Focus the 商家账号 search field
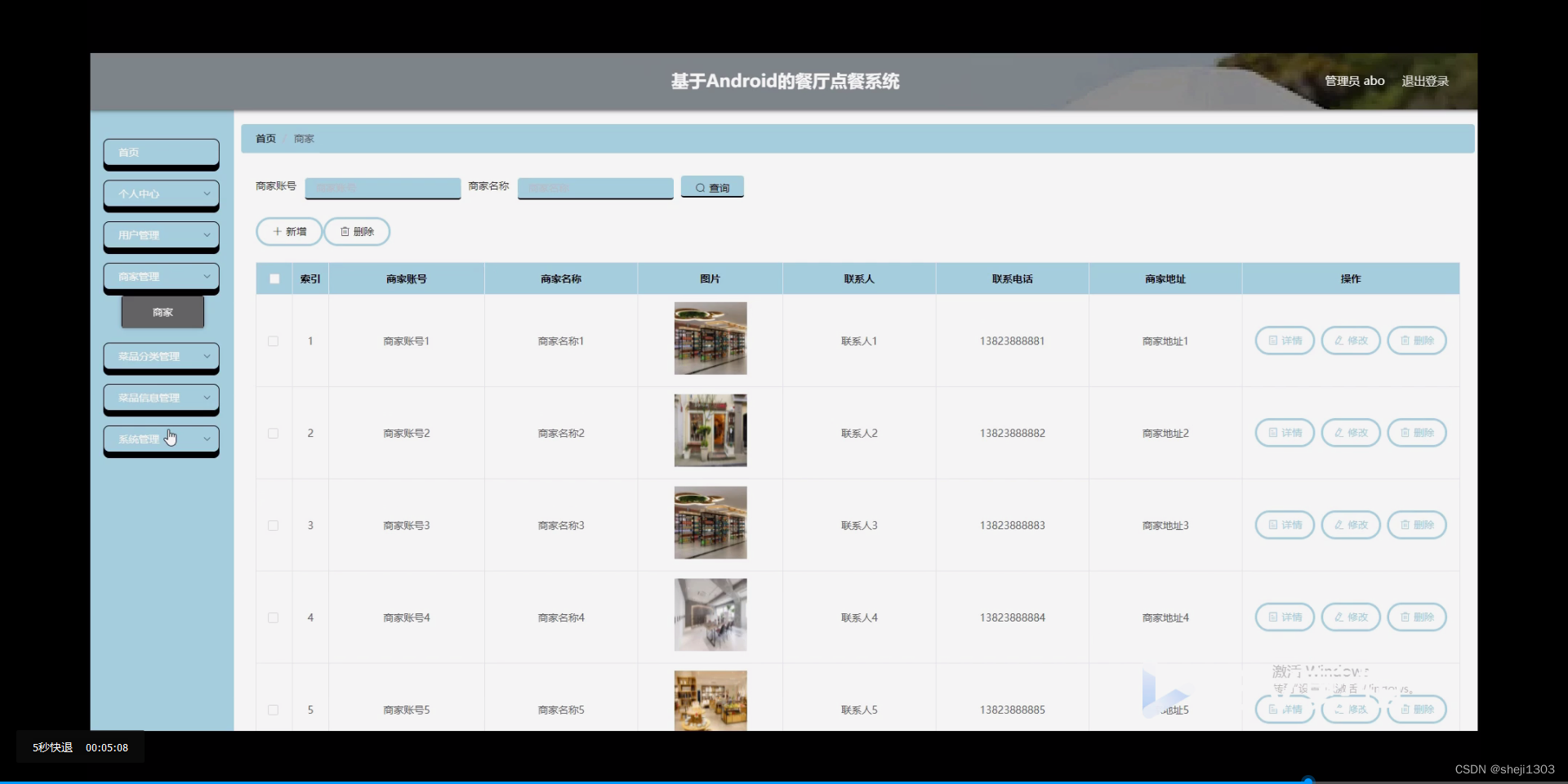Screen dimensions: 1568x784 pyautogui.click(x=382, y=188)
